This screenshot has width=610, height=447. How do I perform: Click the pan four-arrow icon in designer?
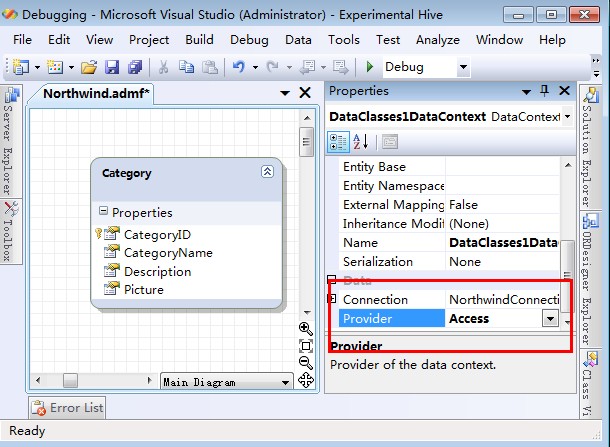click(306, 380)
